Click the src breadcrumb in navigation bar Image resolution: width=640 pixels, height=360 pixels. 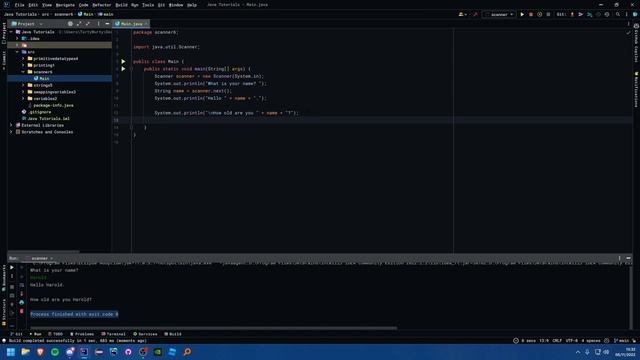click(x=45, y=14)
